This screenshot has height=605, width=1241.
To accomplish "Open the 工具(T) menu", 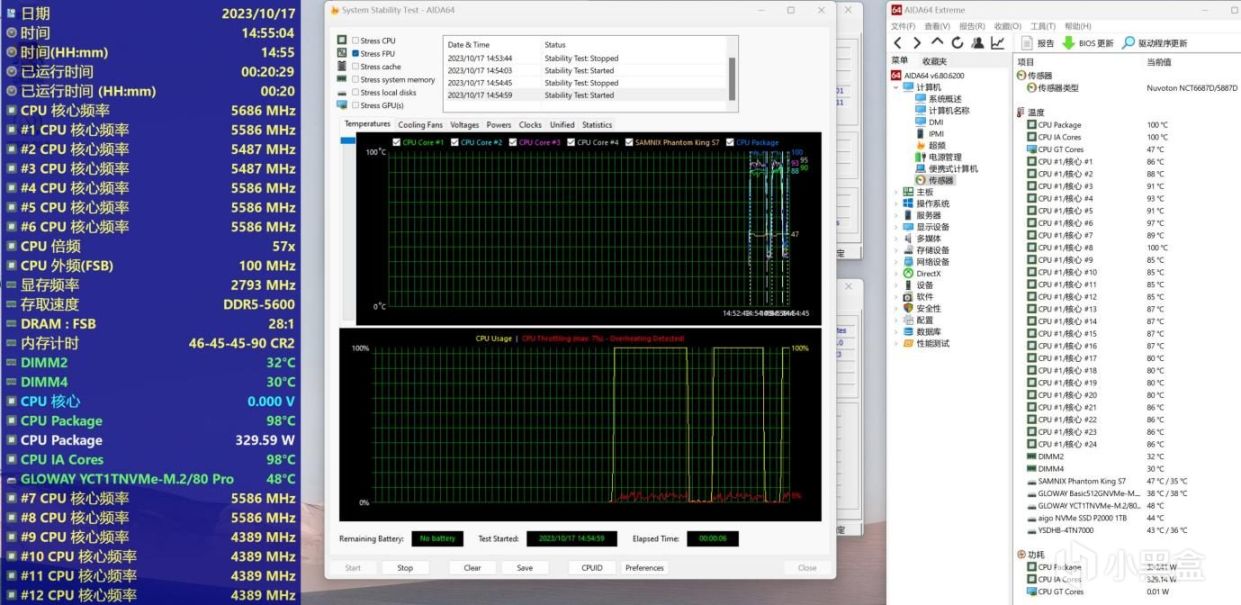I will pos(1042,26).
